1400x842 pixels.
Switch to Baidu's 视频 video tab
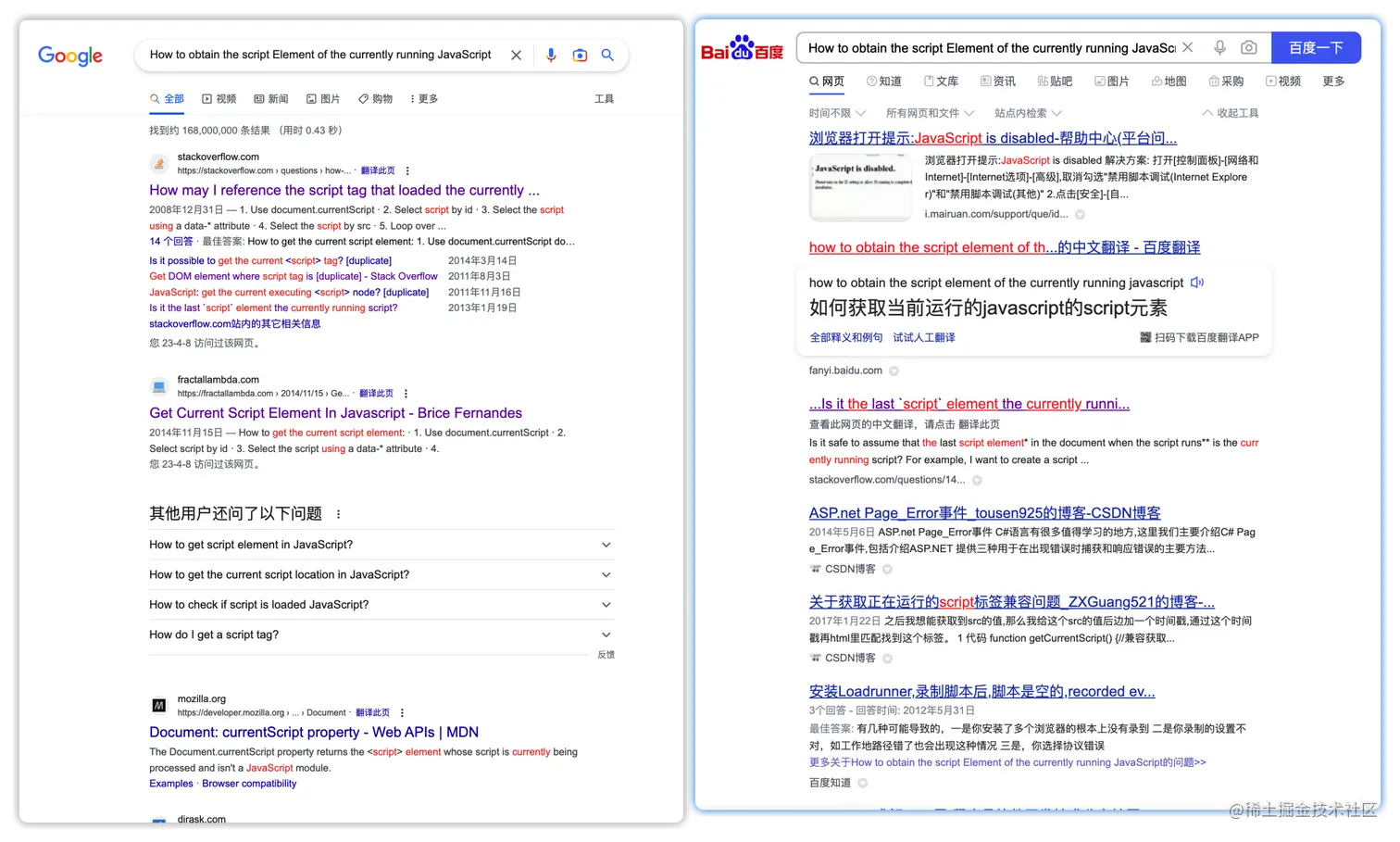point(1283,82)
